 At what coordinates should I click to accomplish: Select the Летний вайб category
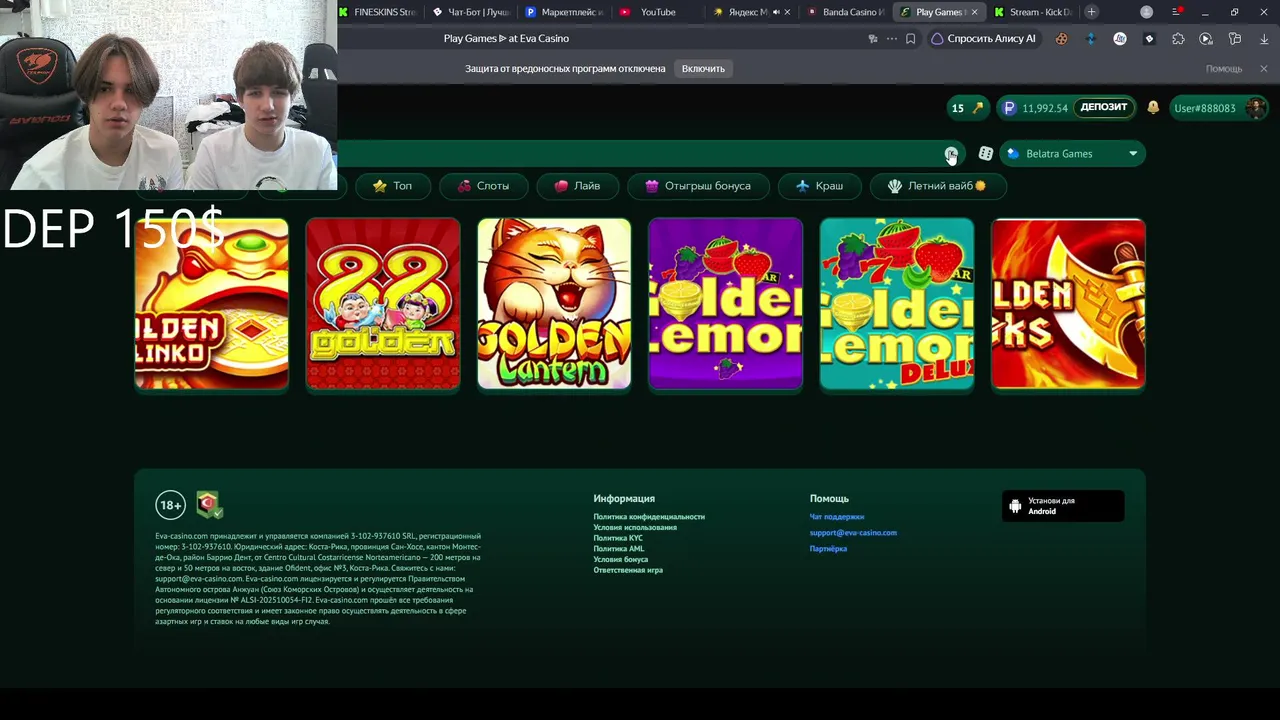point(938,186)
